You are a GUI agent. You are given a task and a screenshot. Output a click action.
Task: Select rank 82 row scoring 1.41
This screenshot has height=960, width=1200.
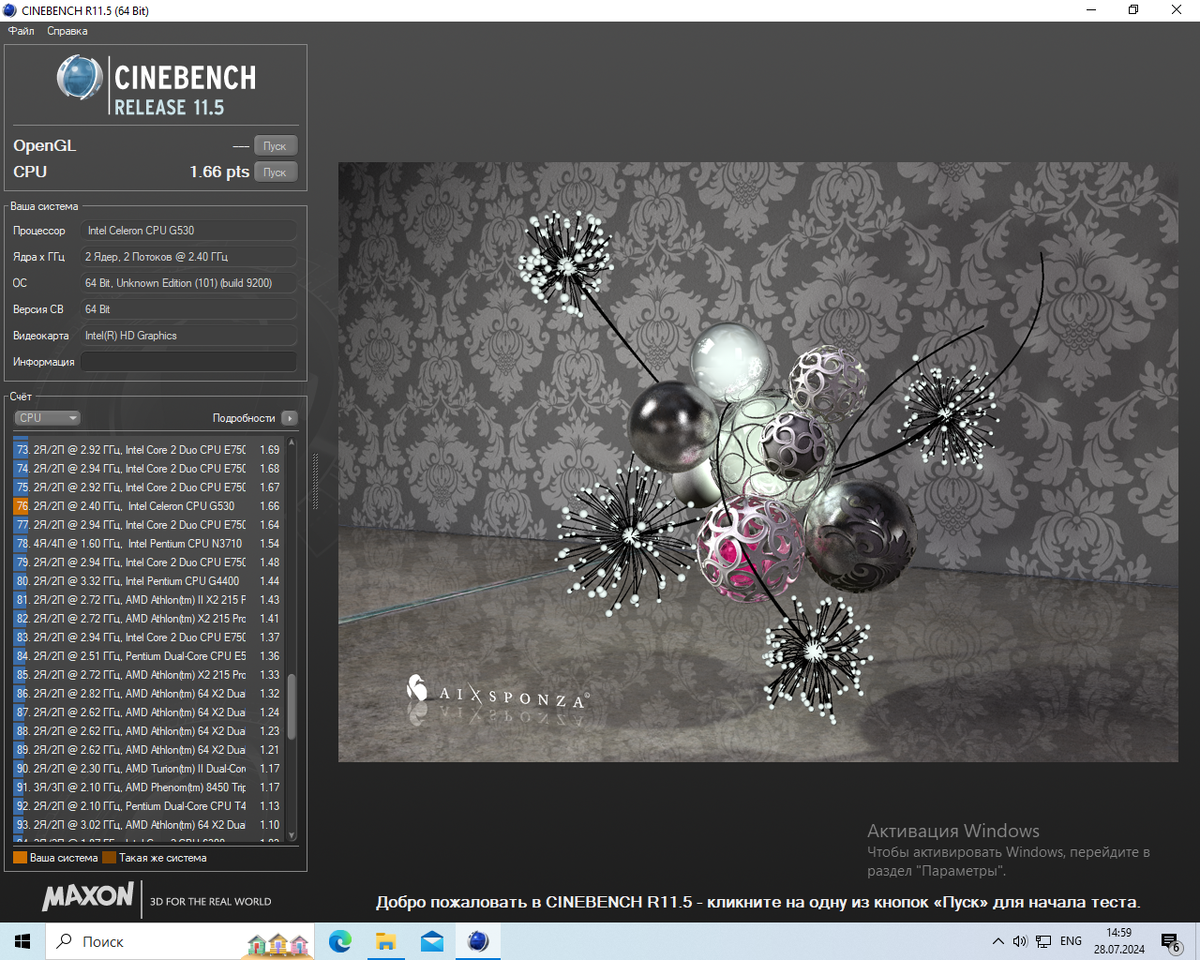coord(149,619)
